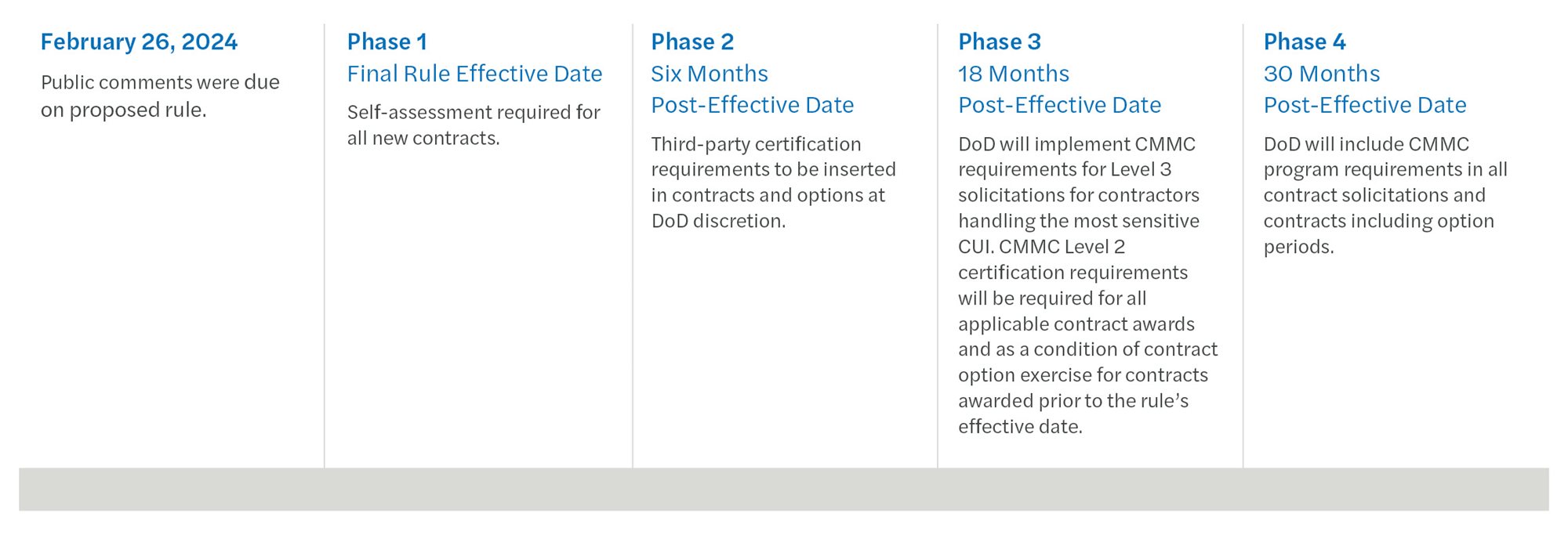Click Post-Effective Date under Phase 4
This screenshot has height=535, width=1568.
(x=1364, y=105)
